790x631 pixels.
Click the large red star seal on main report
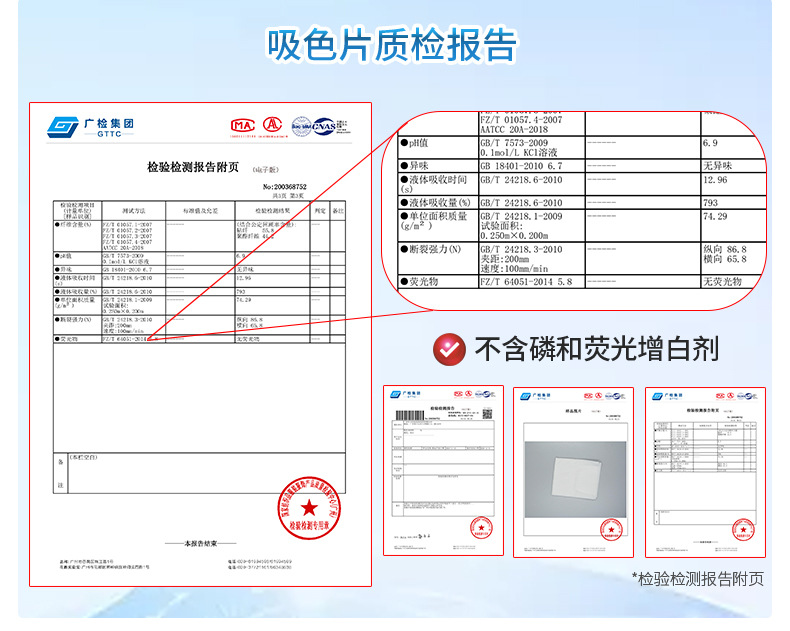click(309, 508)
